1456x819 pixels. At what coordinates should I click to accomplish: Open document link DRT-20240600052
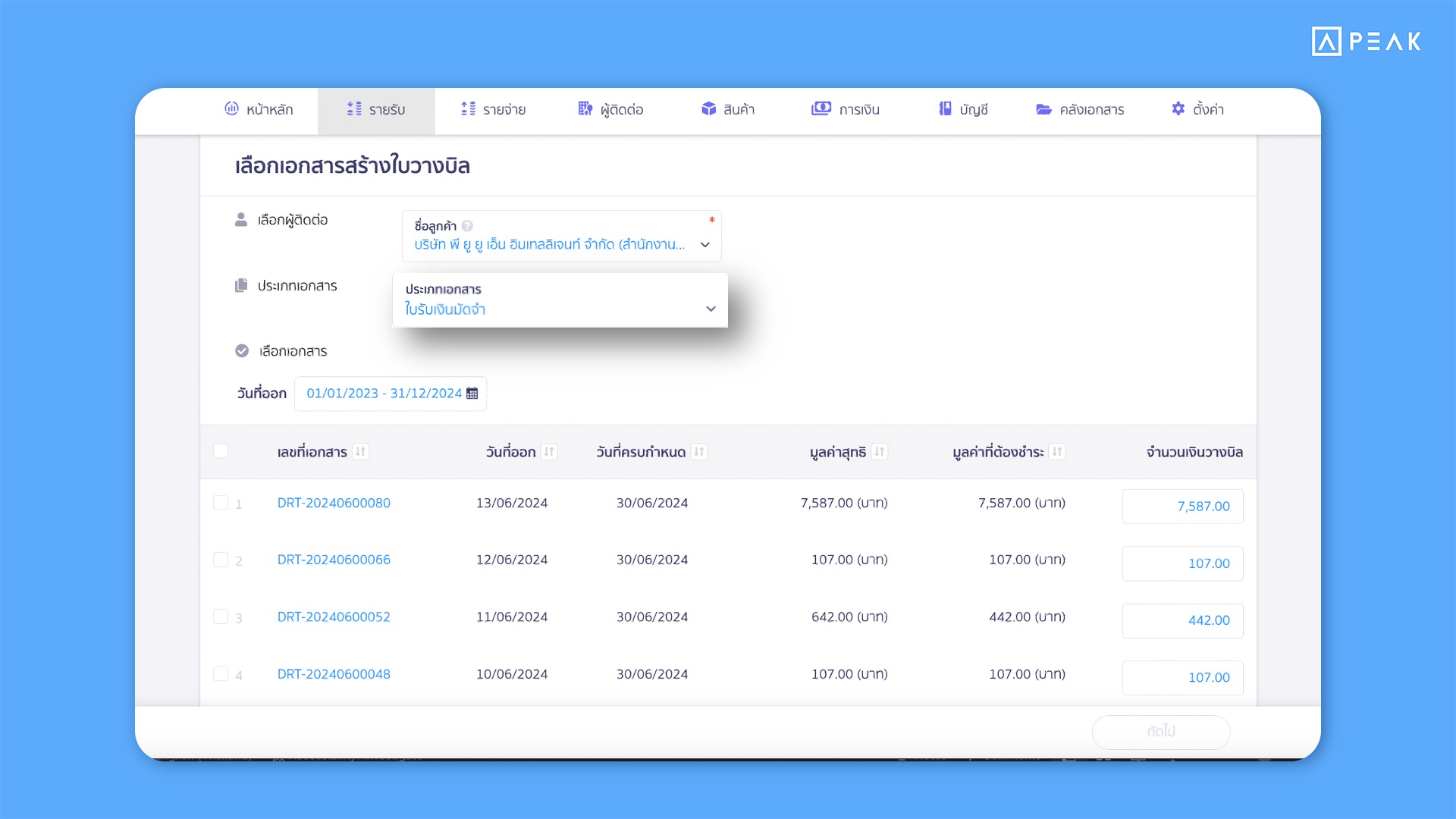coord(334,617)
